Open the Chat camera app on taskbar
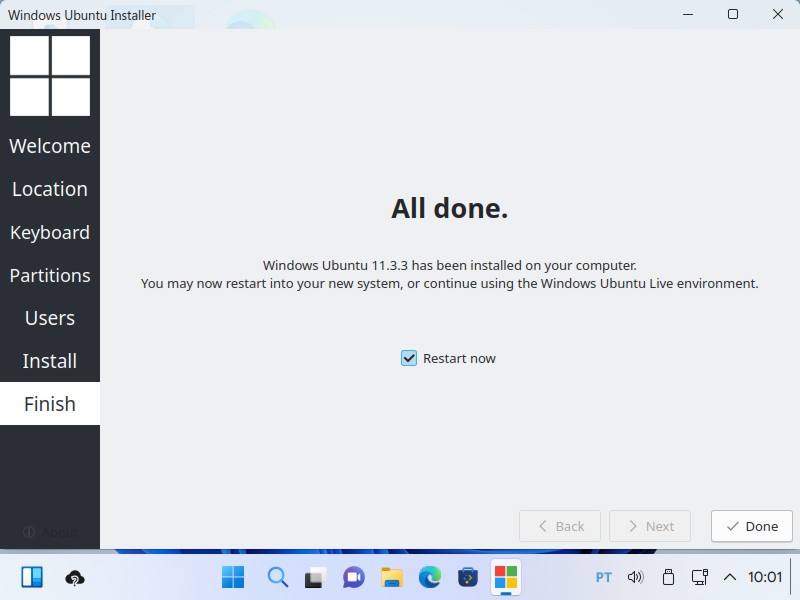Viewport: 800px width, 600px height. click(354, 578)
